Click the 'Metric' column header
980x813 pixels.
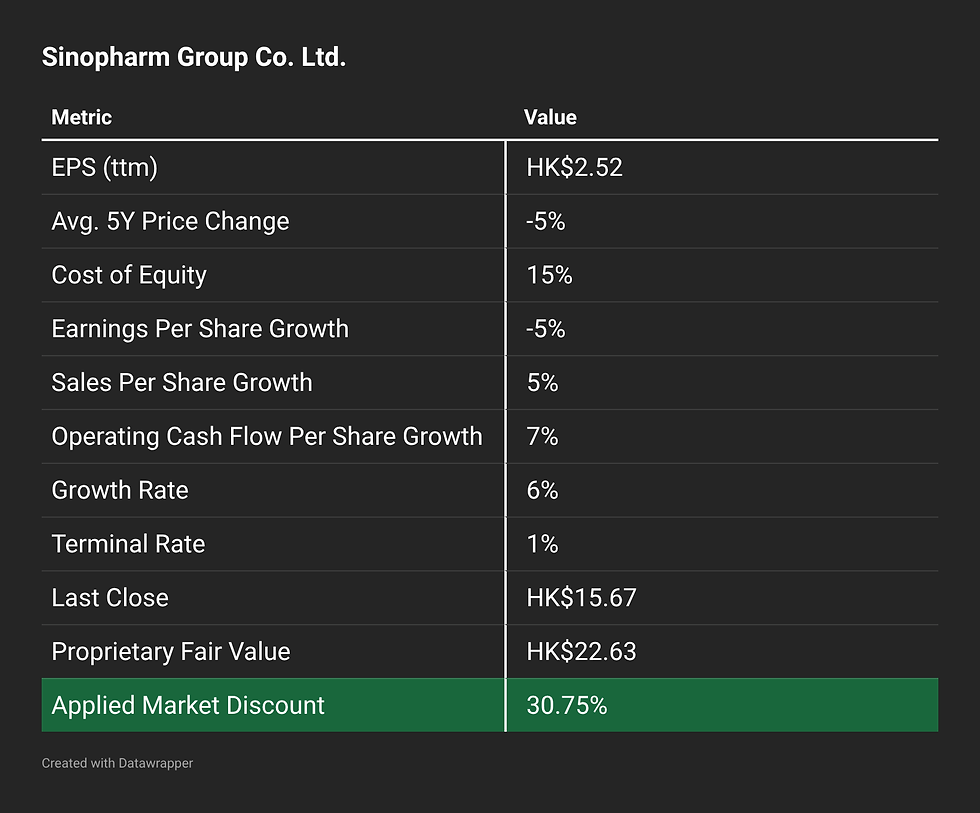81,117
